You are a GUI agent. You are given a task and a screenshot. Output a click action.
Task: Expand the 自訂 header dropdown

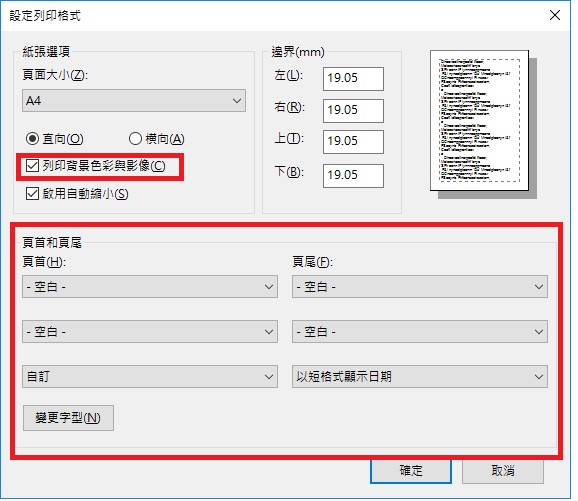[x=150, y=376]
